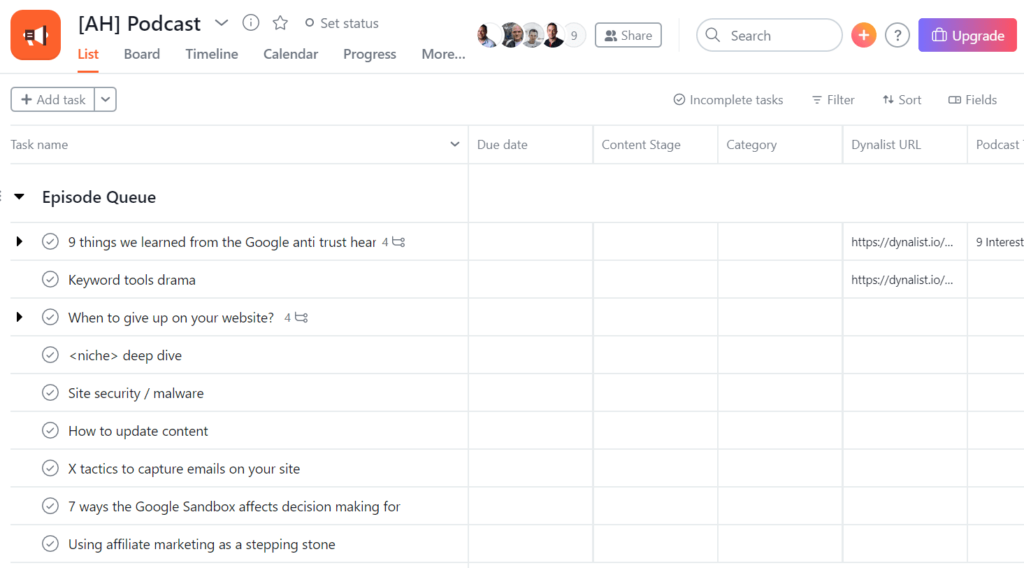The width and height of the screenshot is (1024, 568).
Task: Click task name '<niche> deep dive'
Action: [125, 355]
